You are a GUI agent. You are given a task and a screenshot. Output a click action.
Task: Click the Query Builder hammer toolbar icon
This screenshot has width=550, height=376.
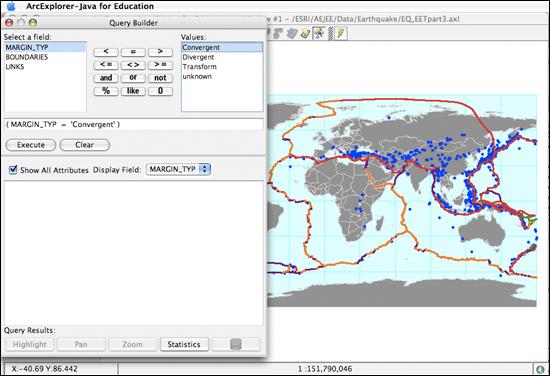pos(319,34)
